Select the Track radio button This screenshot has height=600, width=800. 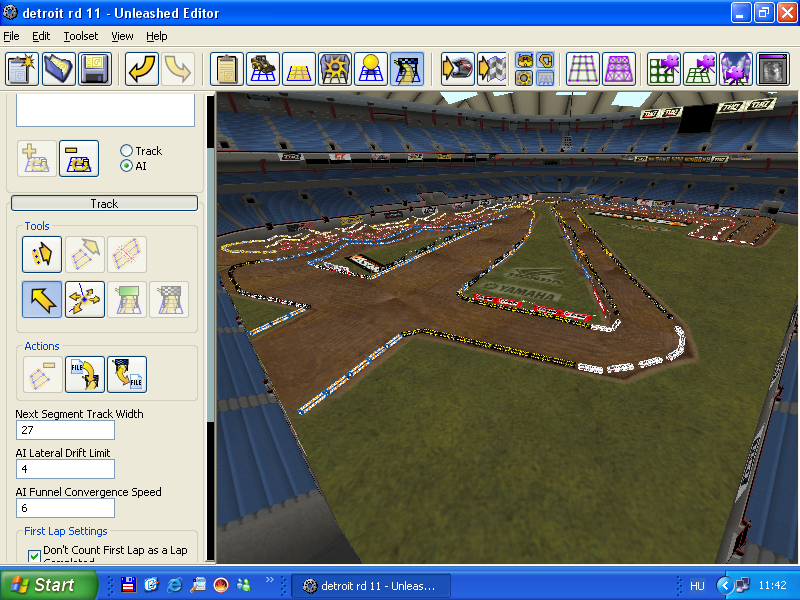tap(127, 151)
